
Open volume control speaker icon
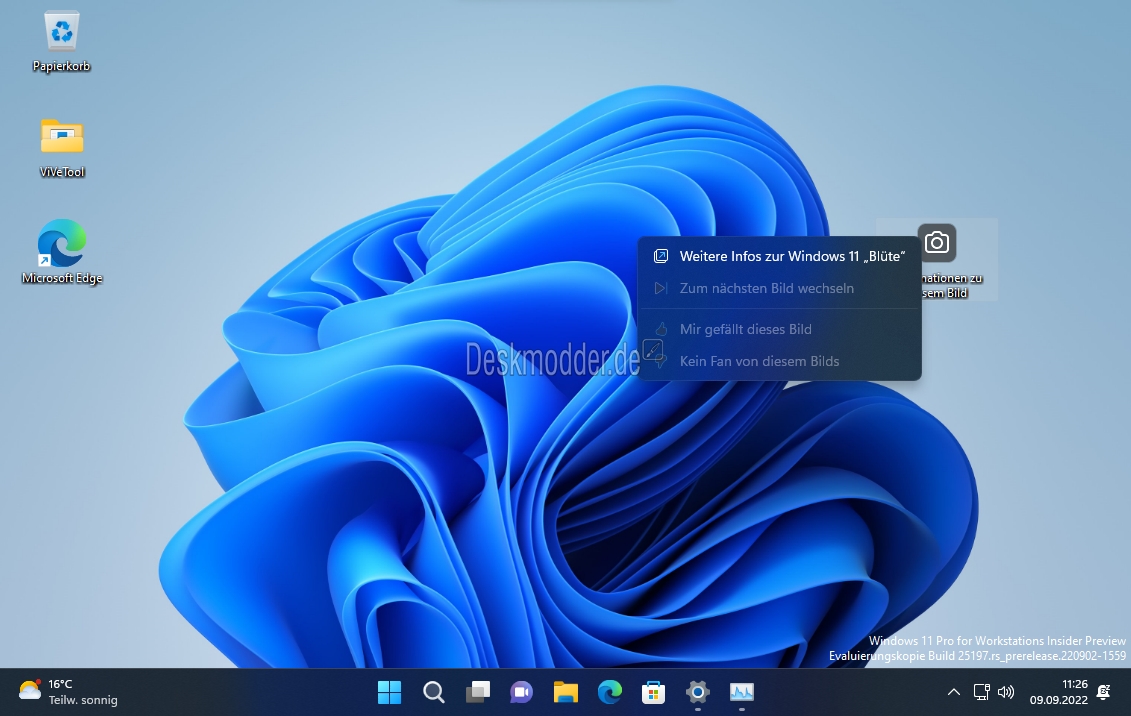click(1006, 692)
